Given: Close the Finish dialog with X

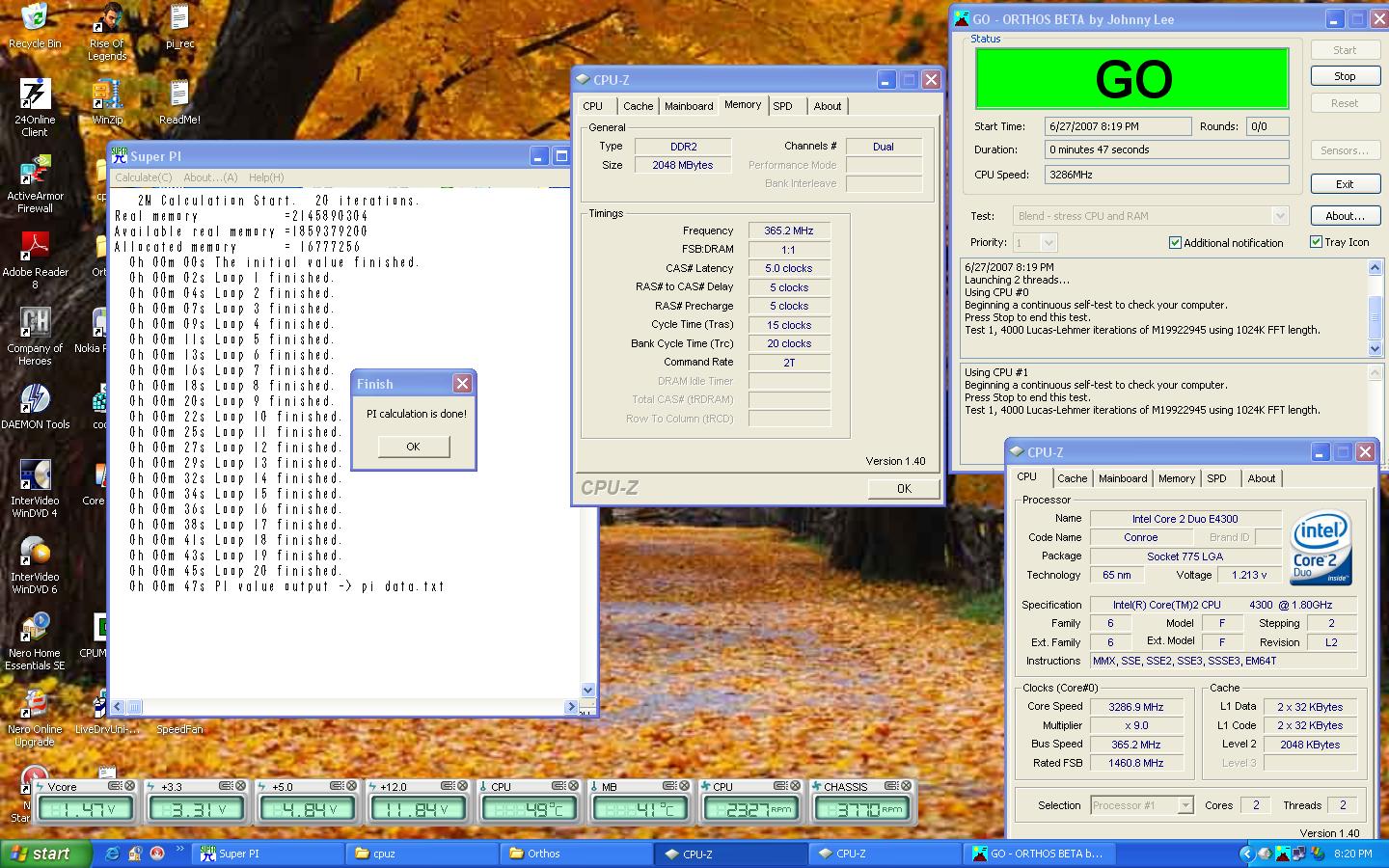Looking at the screenshot, I should tap(462, 384).
